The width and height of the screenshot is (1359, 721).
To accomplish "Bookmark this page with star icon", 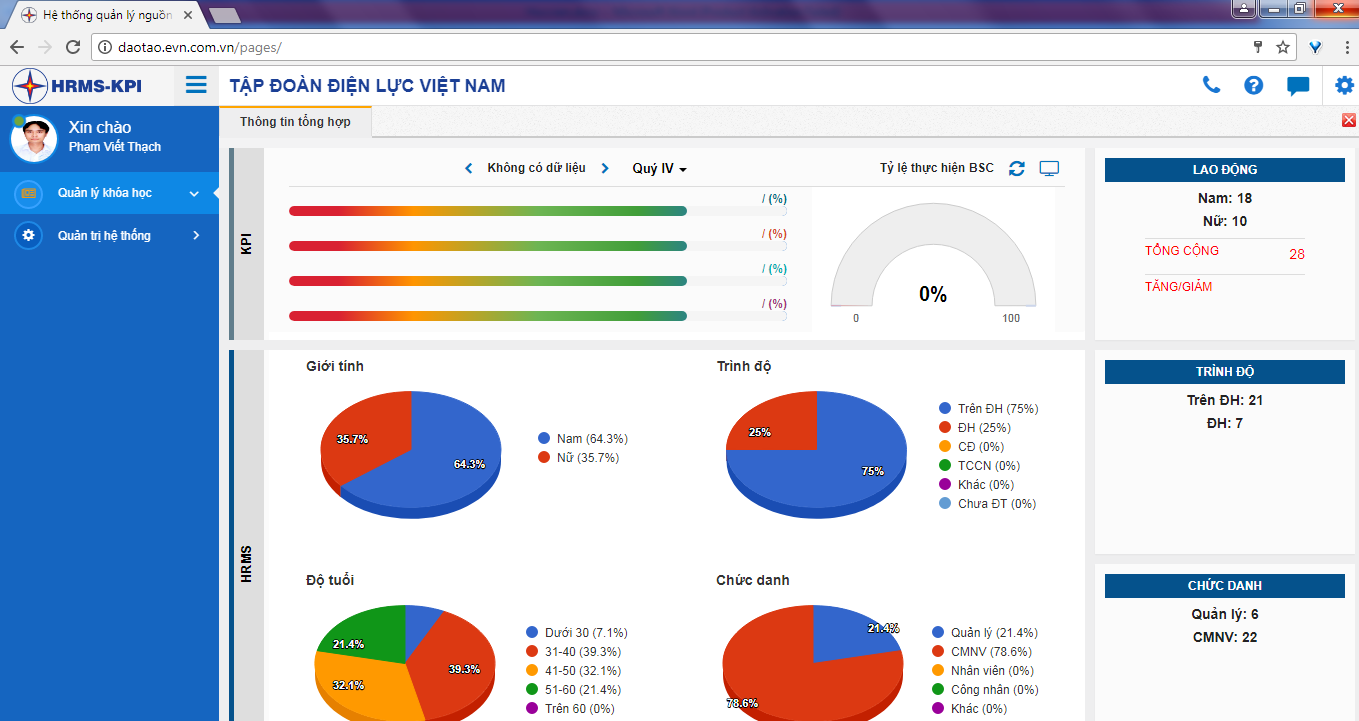I will pos(1283,47).
